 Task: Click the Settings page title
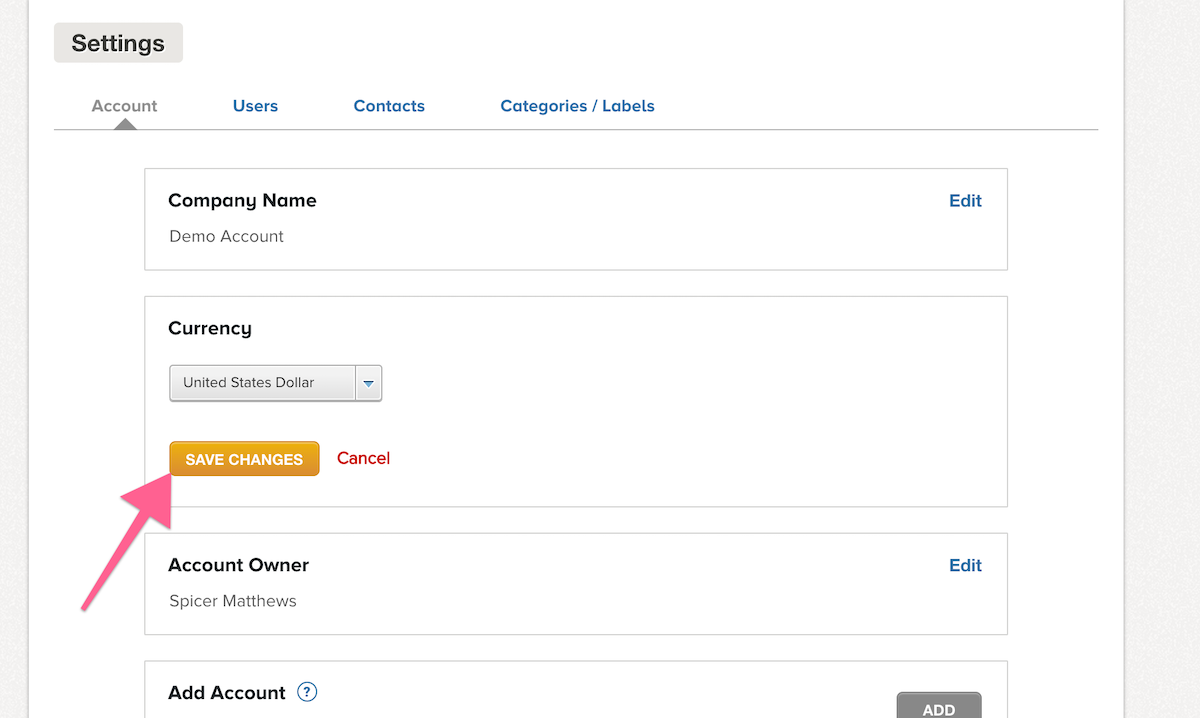118,43
